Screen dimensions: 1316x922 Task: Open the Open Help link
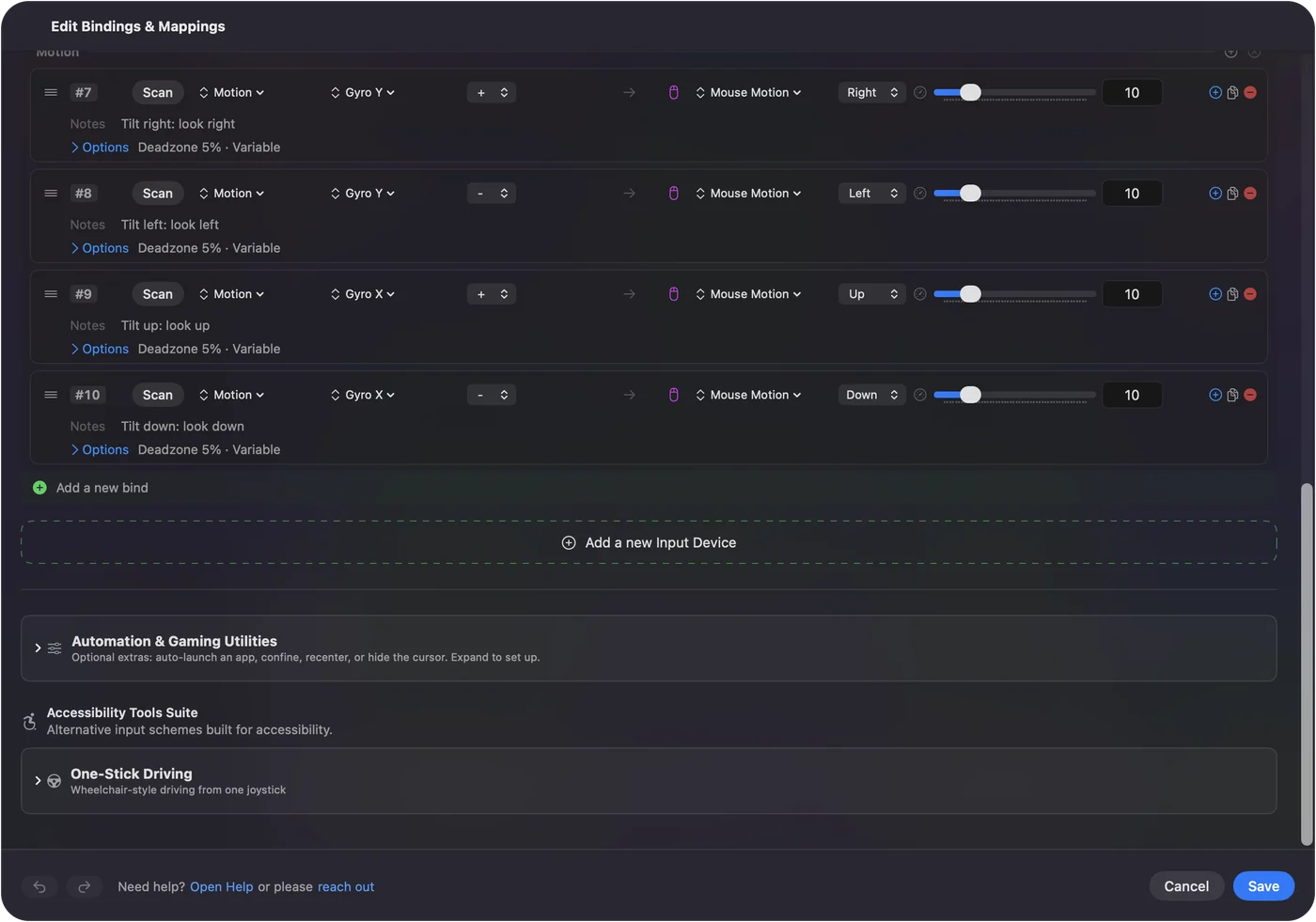[221, 886]
